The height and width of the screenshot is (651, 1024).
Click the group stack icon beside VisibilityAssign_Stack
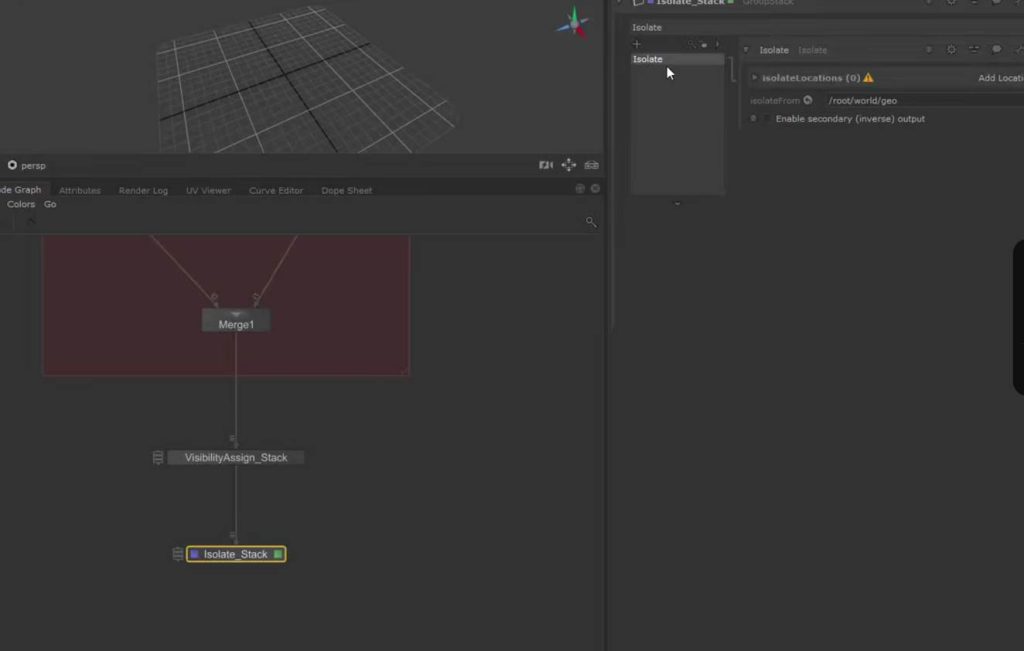coord(158,458)
